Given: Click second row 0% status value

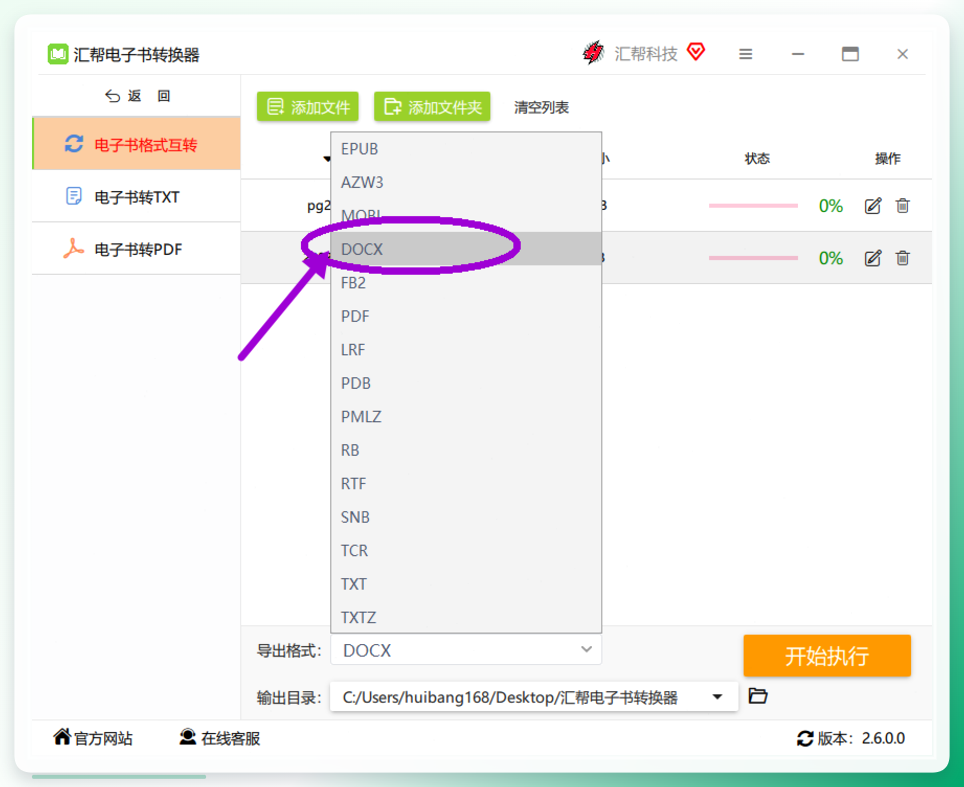Looking at the screenshot, I should [x=831, y=258].
